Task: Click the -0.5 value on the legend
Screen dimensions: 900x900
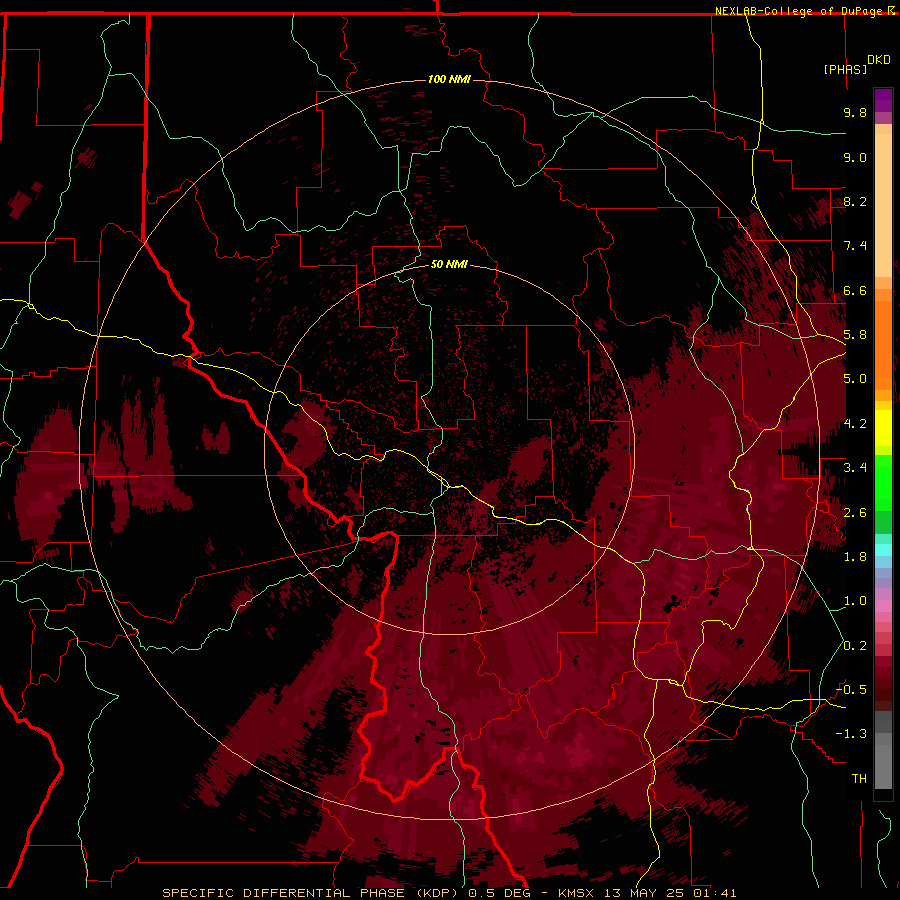Action: 851,690
